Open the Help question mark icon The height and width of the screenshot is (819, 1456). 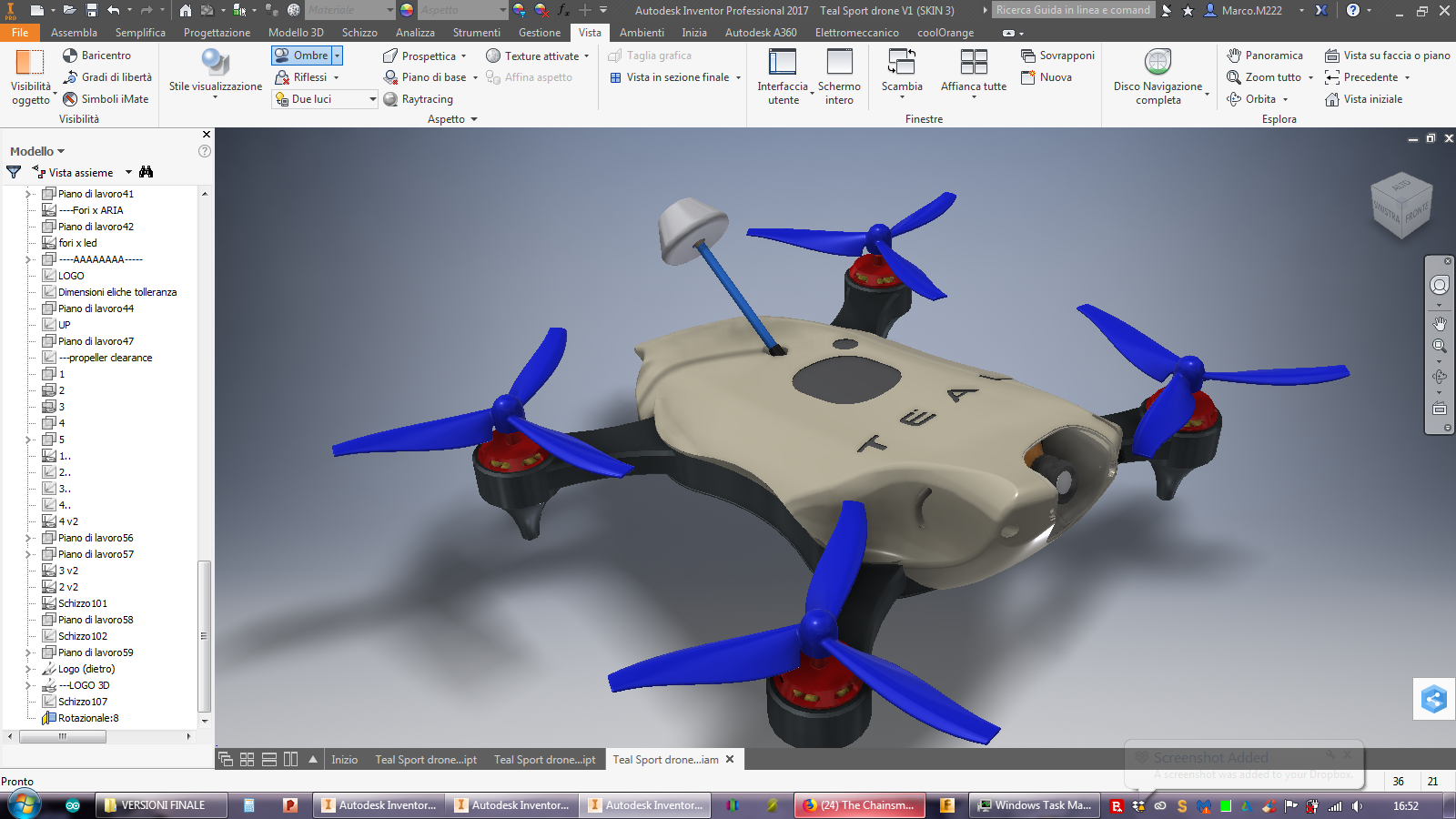(1353, 10)
